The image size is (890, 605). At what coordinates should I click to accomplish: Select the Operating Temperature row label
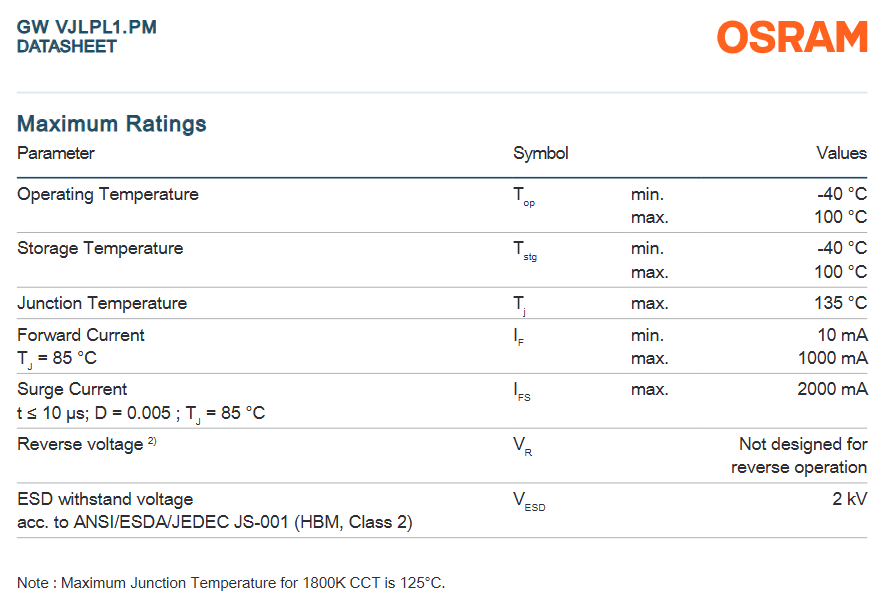[108, 194]
